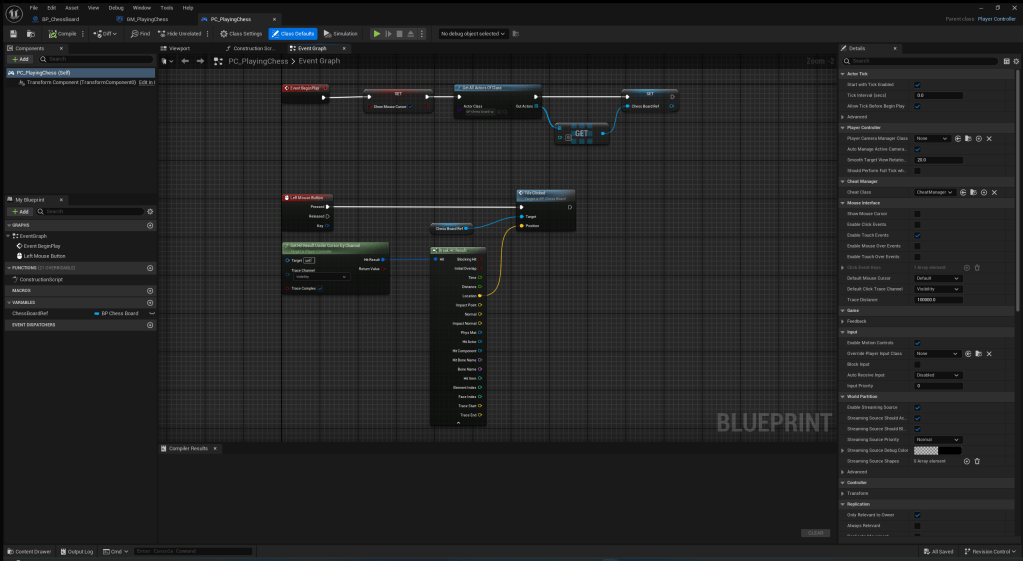Click the Class Defaults button
The image size is (1023, 561).
[x=293, y=34]
